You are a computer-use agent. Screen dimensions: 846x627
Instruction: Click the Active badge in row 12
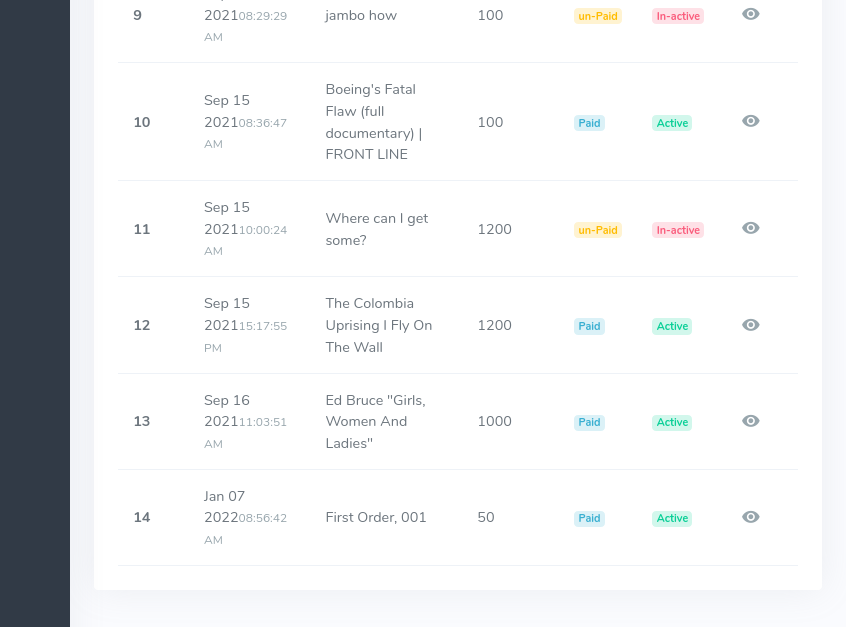[x=672, y=326]
